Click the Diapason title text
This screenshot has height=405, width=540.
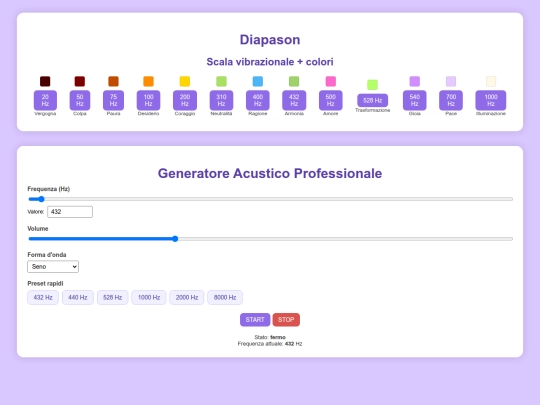point(270,40)
